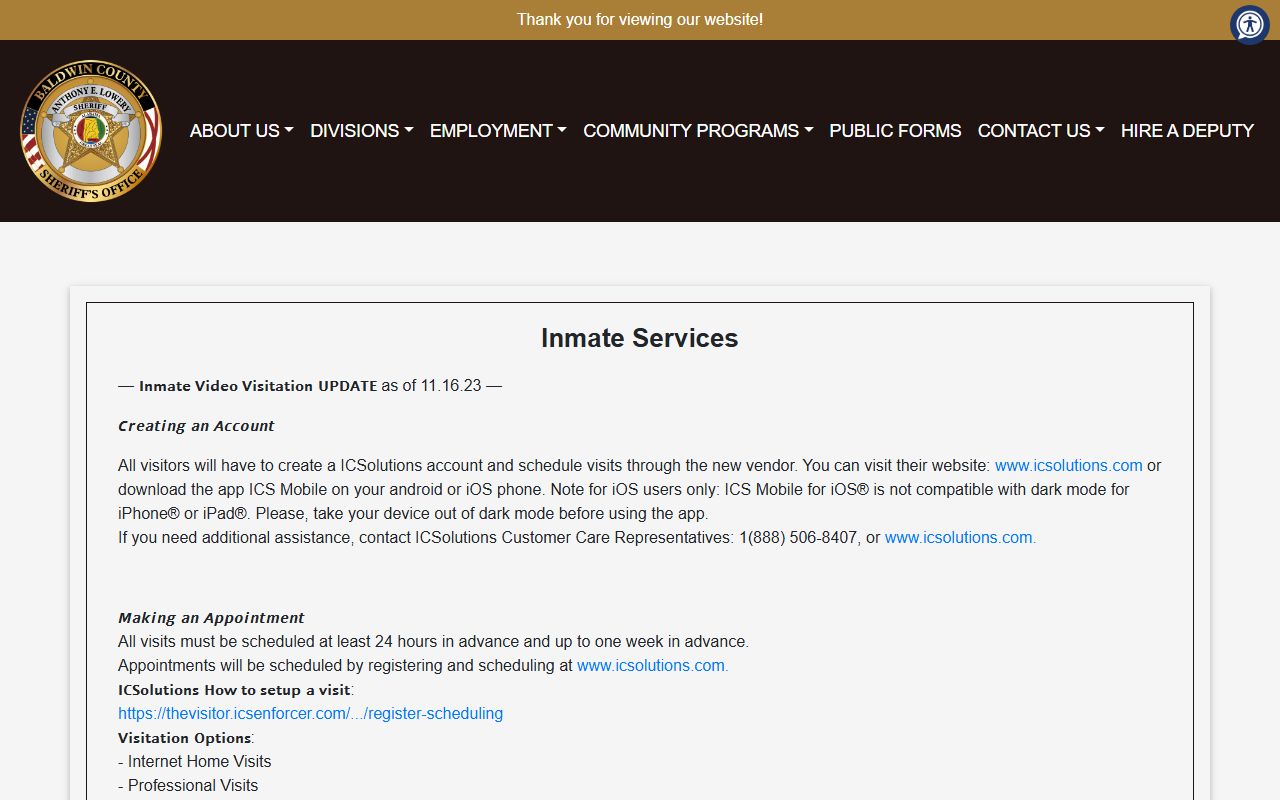Expand the Divisions dropdown menu
The image size is (1280, 800).
tap(361, 131)
